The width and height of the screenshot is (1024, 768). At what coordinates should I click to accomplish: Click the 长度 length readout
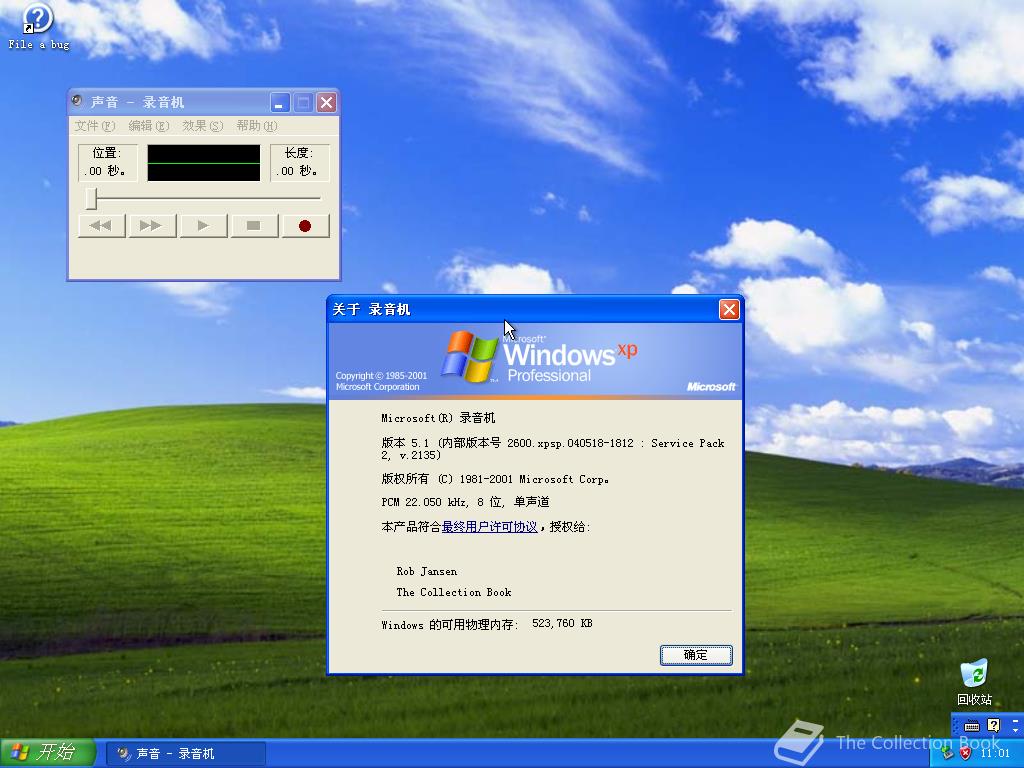click(x=299, y=162)
